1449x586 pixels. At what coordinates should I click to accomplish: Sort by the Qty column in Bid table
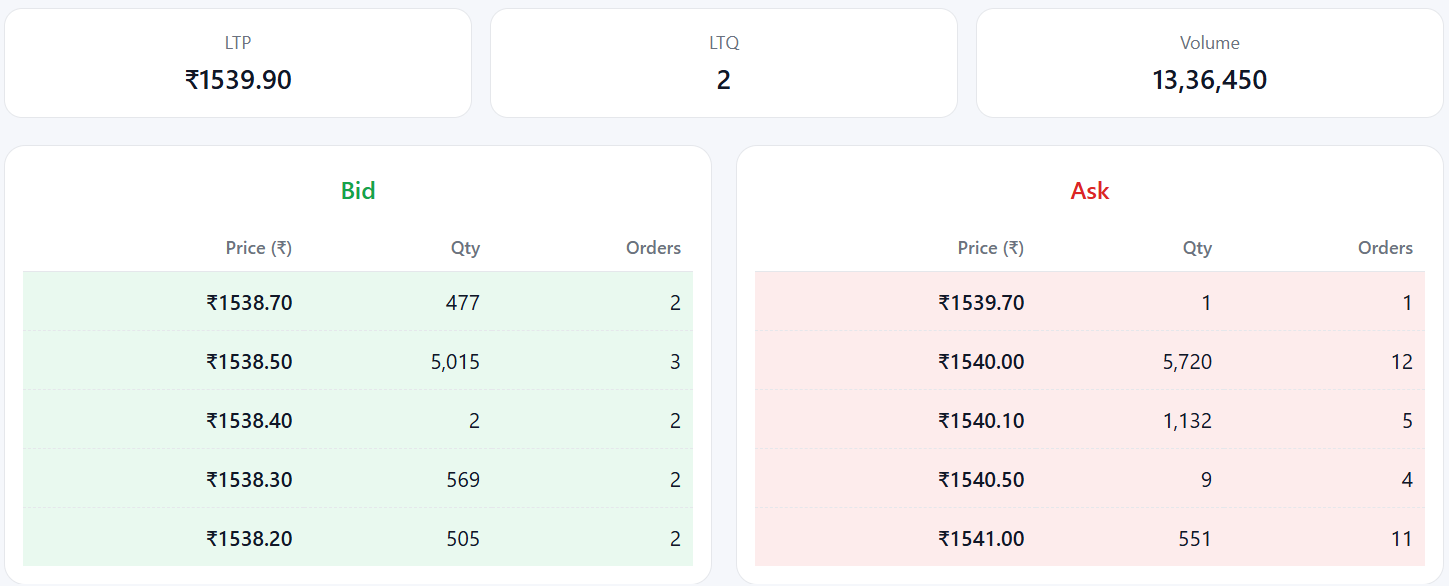click(x=465, y=247)
